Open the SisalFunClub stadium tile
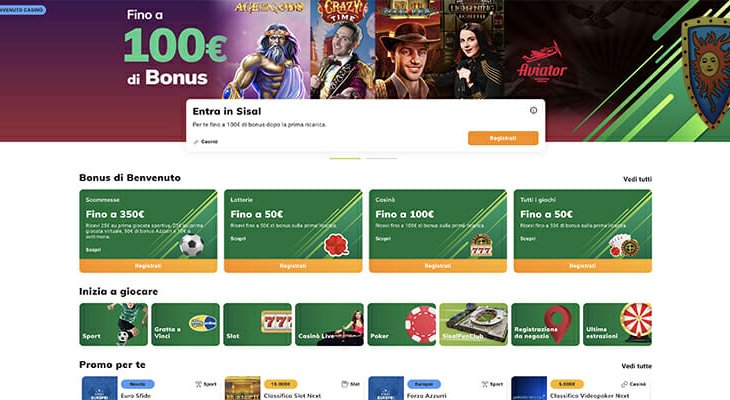 click(473, 324)
